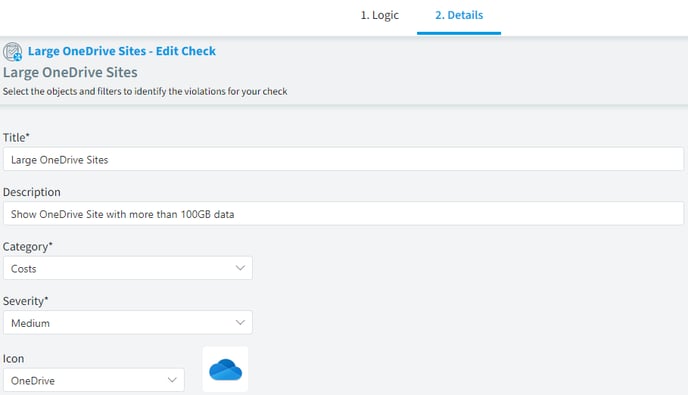Click the 'Title*' field label
The height and width of the screenshot is (395, 688).
coord(16,137)
